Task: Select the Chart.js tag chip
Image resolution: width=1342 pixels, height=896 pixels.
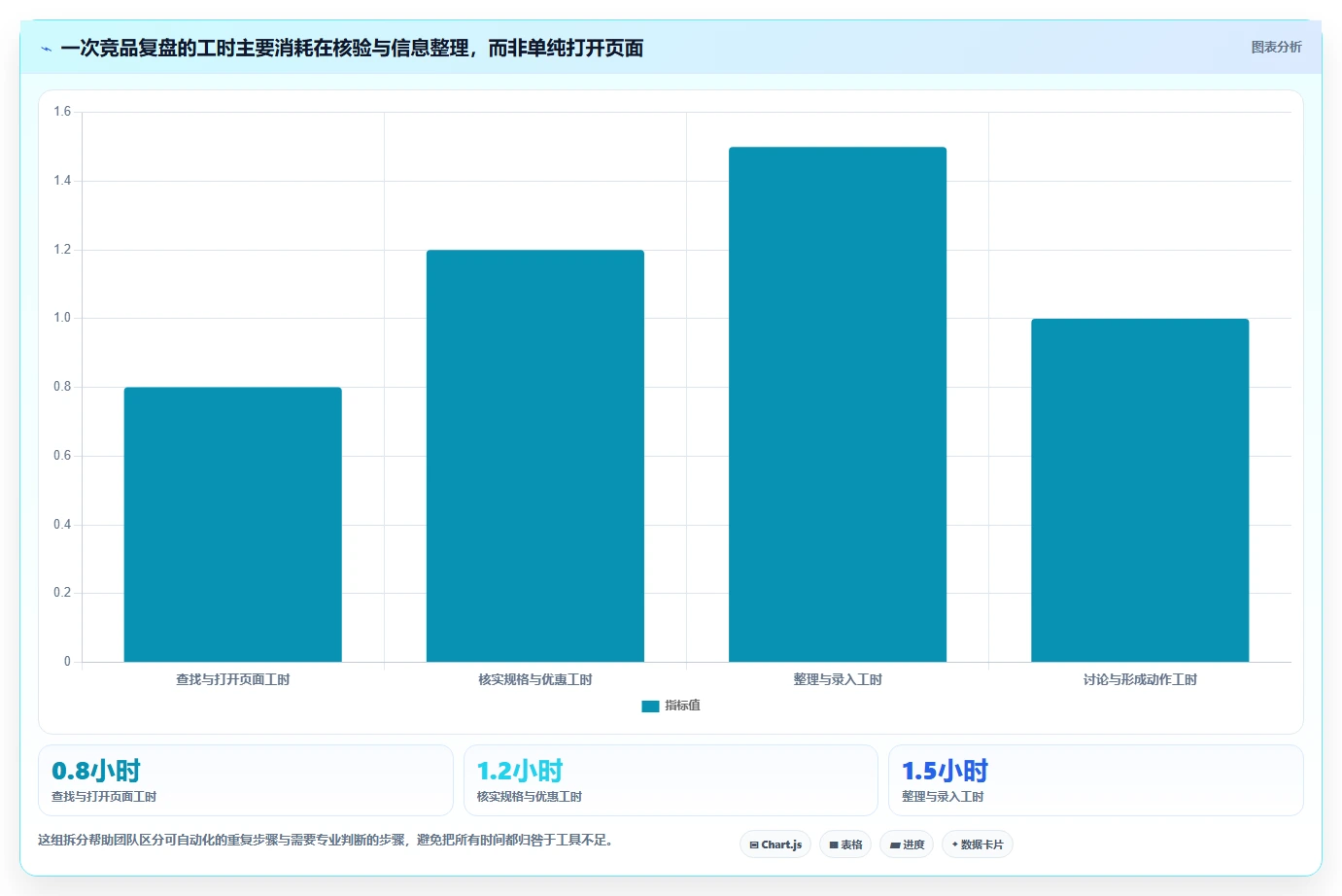Action: (775, 844)
